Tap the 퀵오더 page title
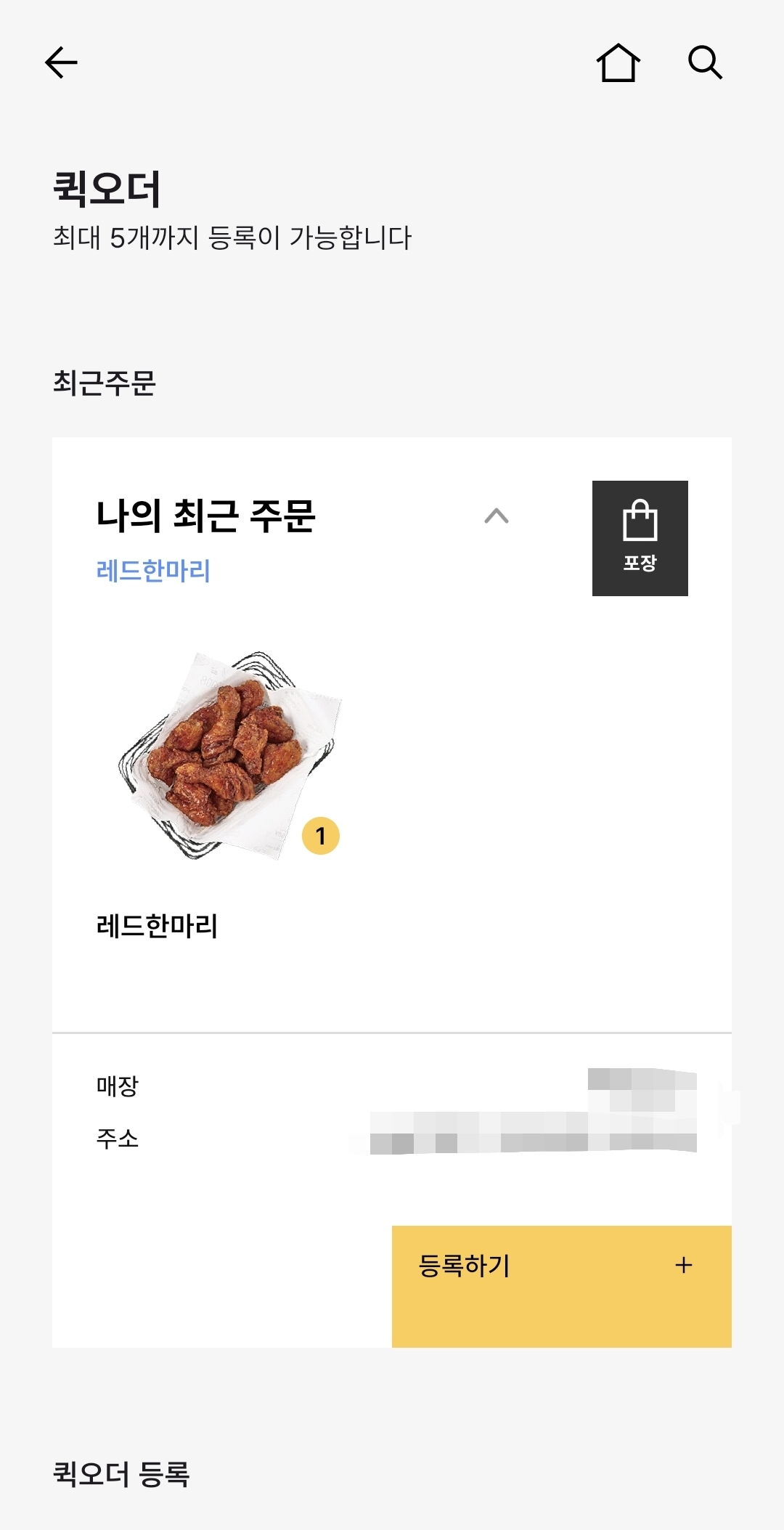This screenshot has width=784, height=1530. point(107,189)
